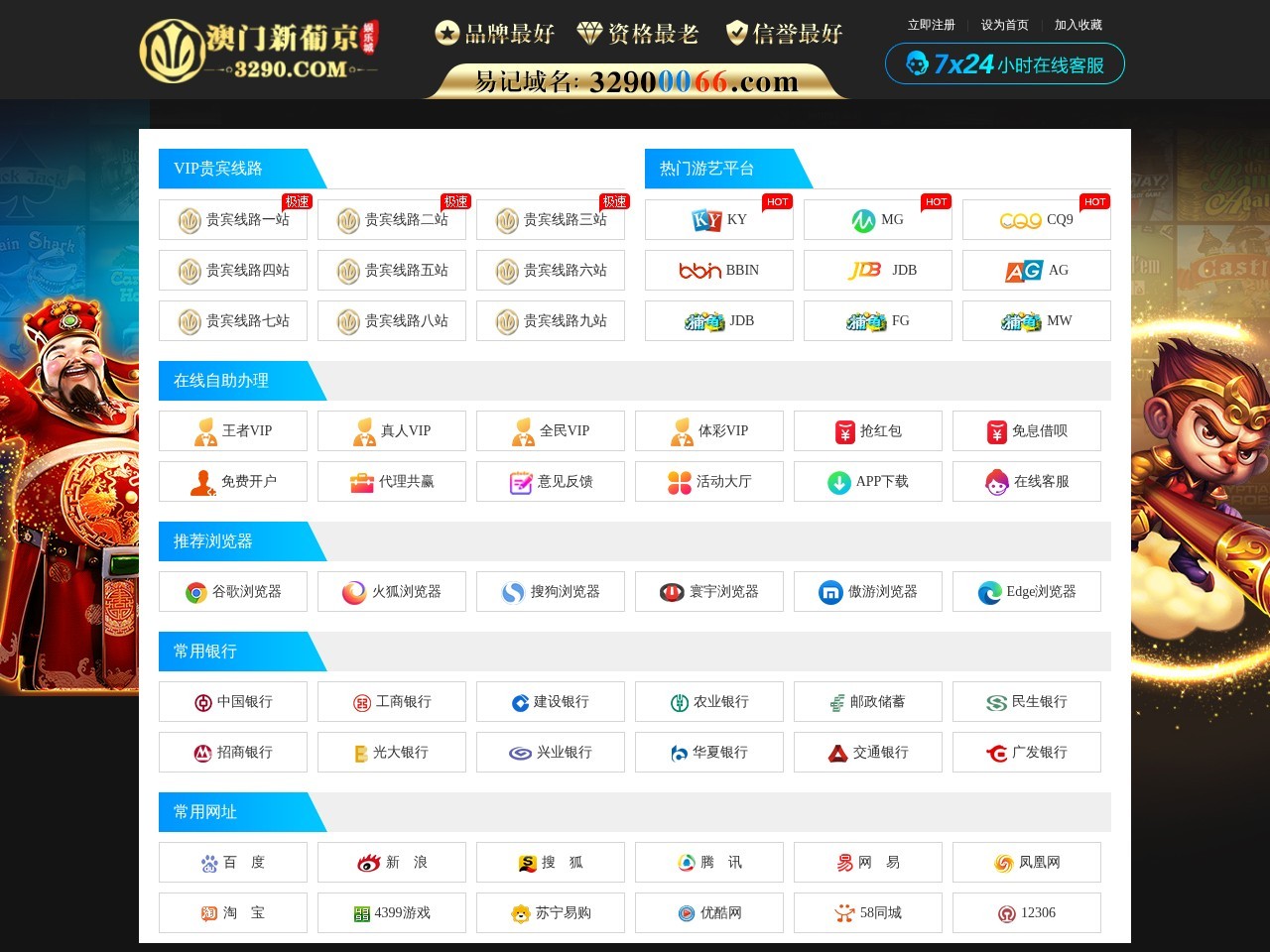This screenshot has width=1270, height=952.
Task: Select the 工商银行 link
Action: click(x=392, y=702)
